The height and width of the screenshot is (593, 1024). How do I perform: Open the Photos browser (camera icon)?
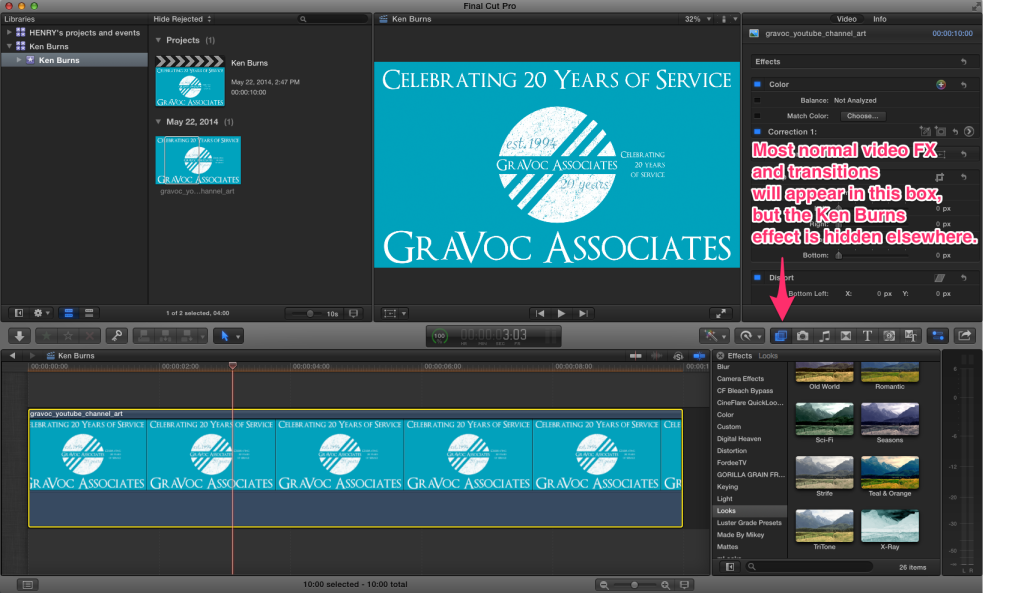pos(803,335)
